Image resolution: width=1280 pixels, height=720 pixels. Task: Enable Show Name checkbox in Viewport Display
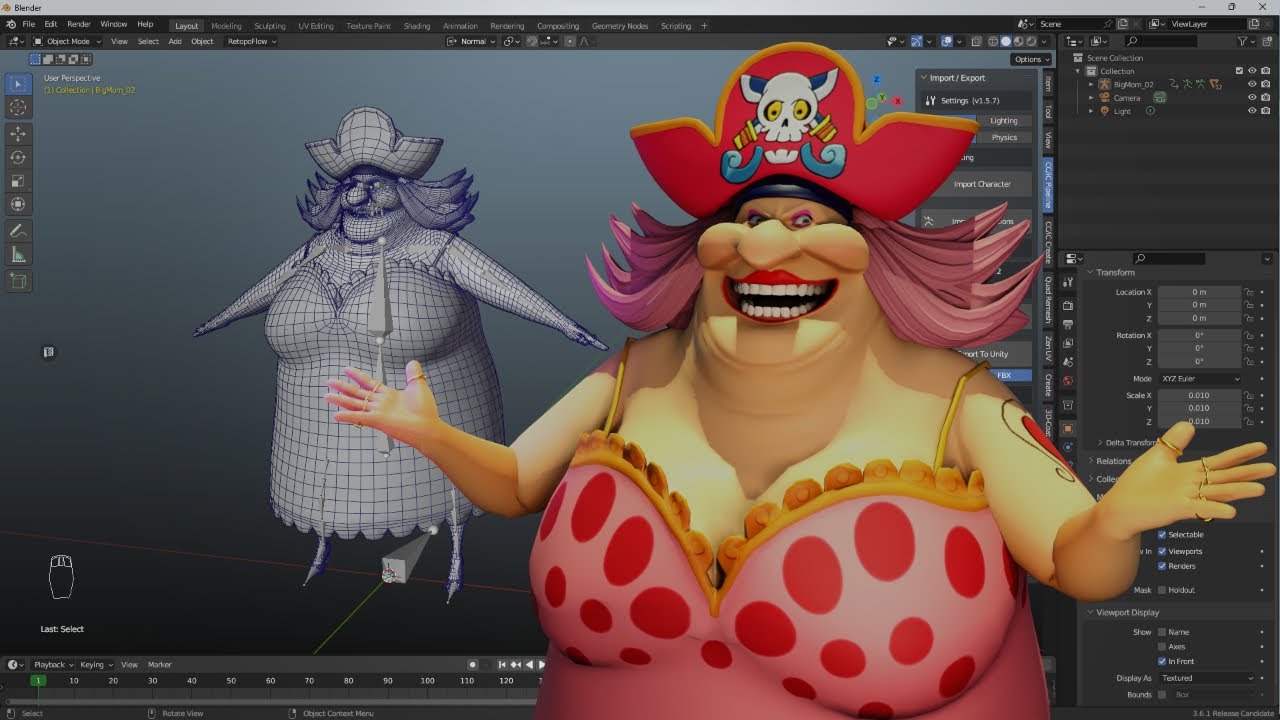(x=1162, y=632)
